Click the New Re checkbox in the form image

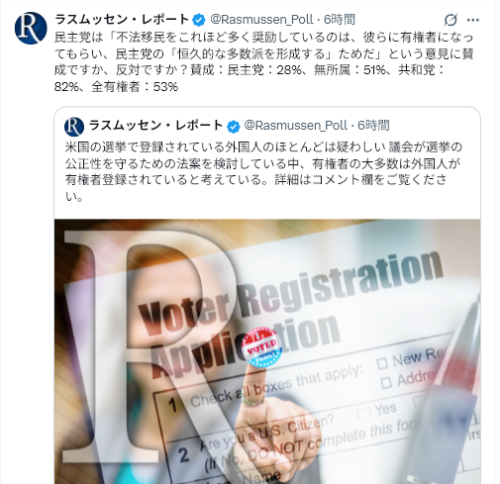[382, 363]
